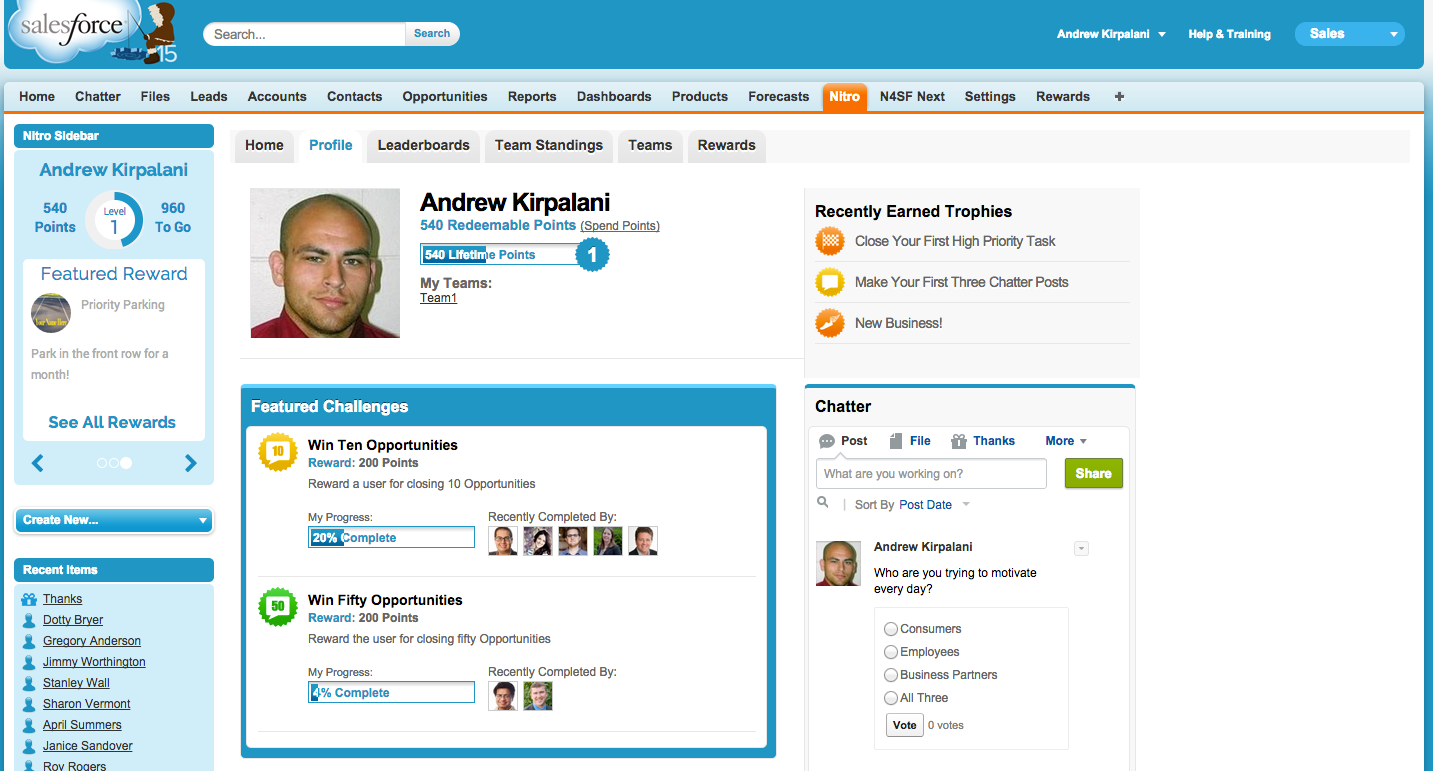Select the first featured reward carousel dot

[x=102, y=463]
